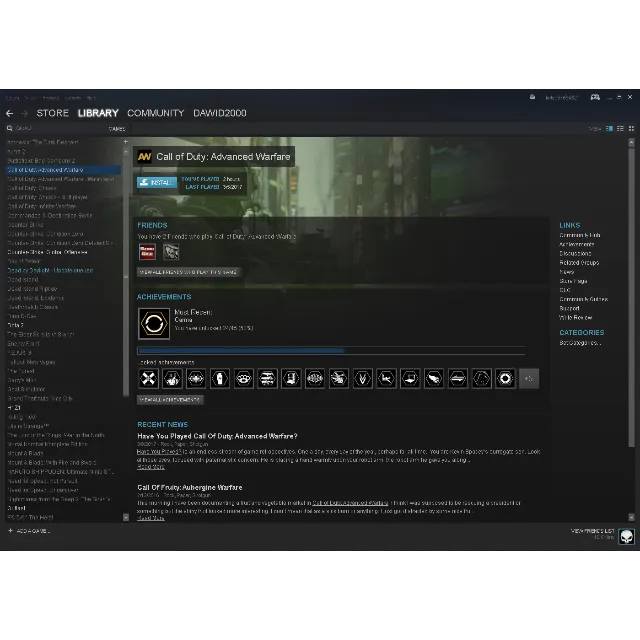Open the inbox envelope icon
The height and width of the screenshot is (640, 640).
(x=532, y=97)
